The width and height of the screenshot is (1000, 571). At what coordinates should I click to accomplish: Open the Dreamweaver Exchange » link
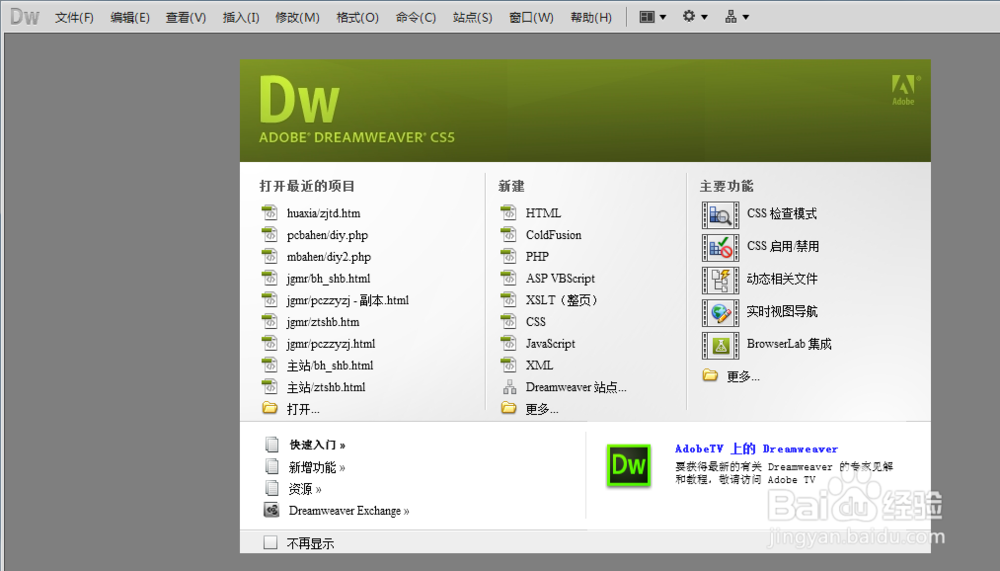pos(349,510)
